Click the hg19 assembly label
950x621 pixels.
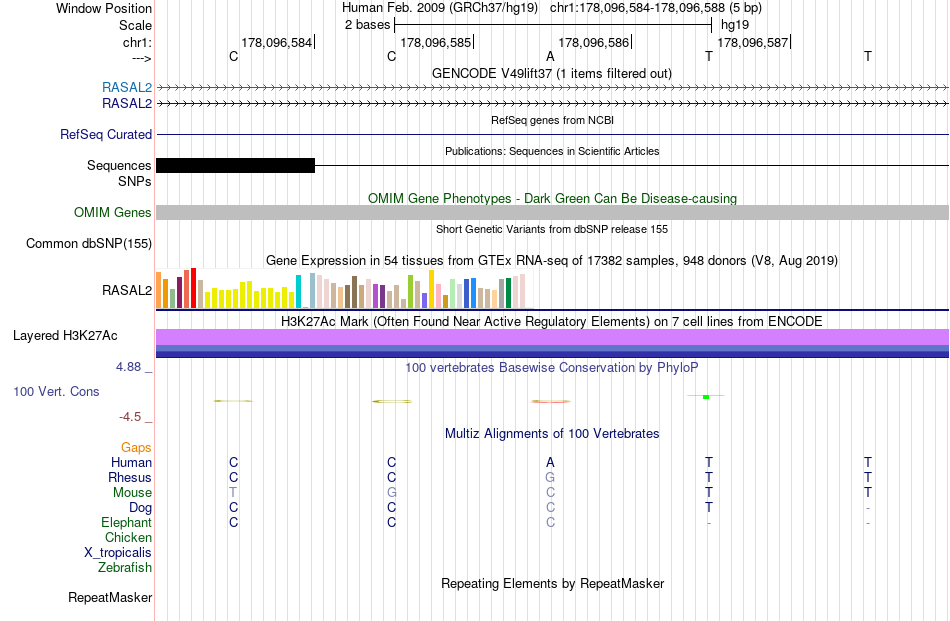[735, 25]
